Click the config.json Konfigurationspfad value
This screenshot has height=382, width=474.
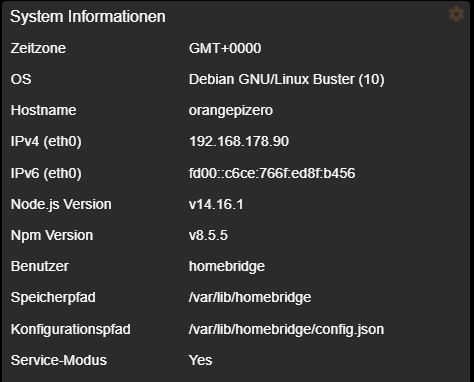[x=286, y=329]
